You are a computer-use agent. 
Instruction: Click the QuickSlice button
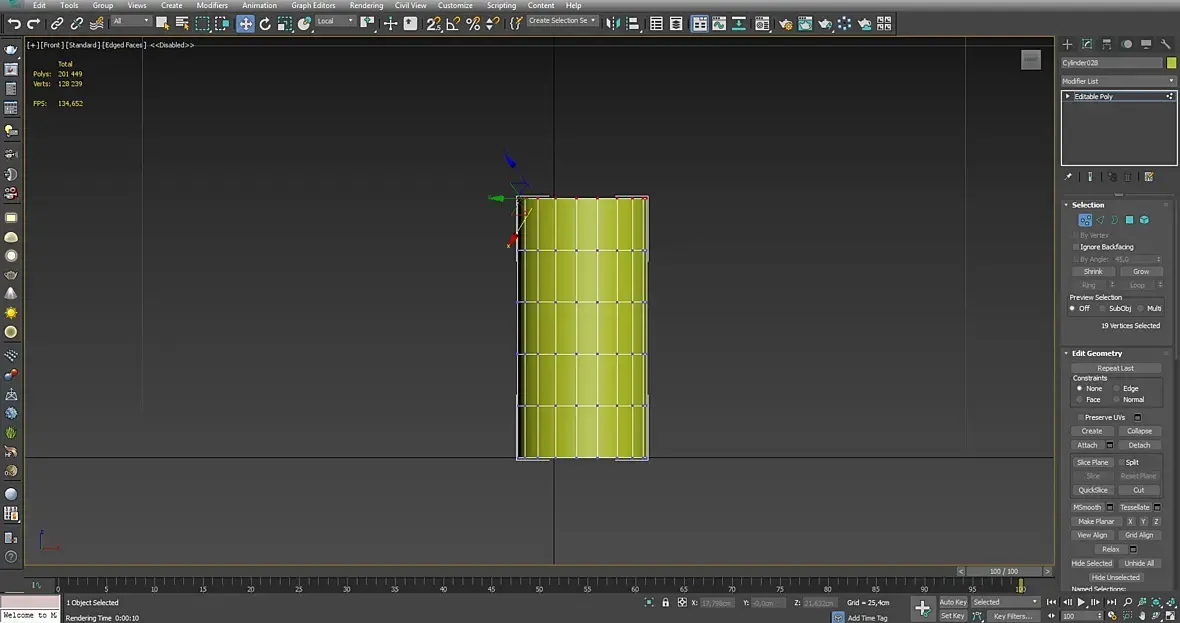point(1093,490)
